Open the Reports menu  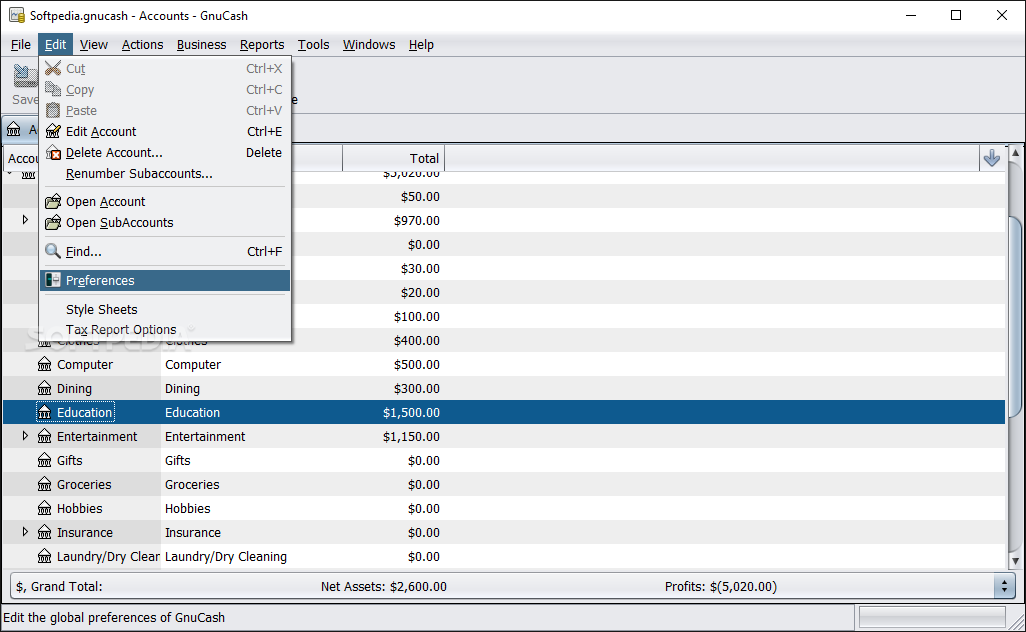[x=262, y=44]
